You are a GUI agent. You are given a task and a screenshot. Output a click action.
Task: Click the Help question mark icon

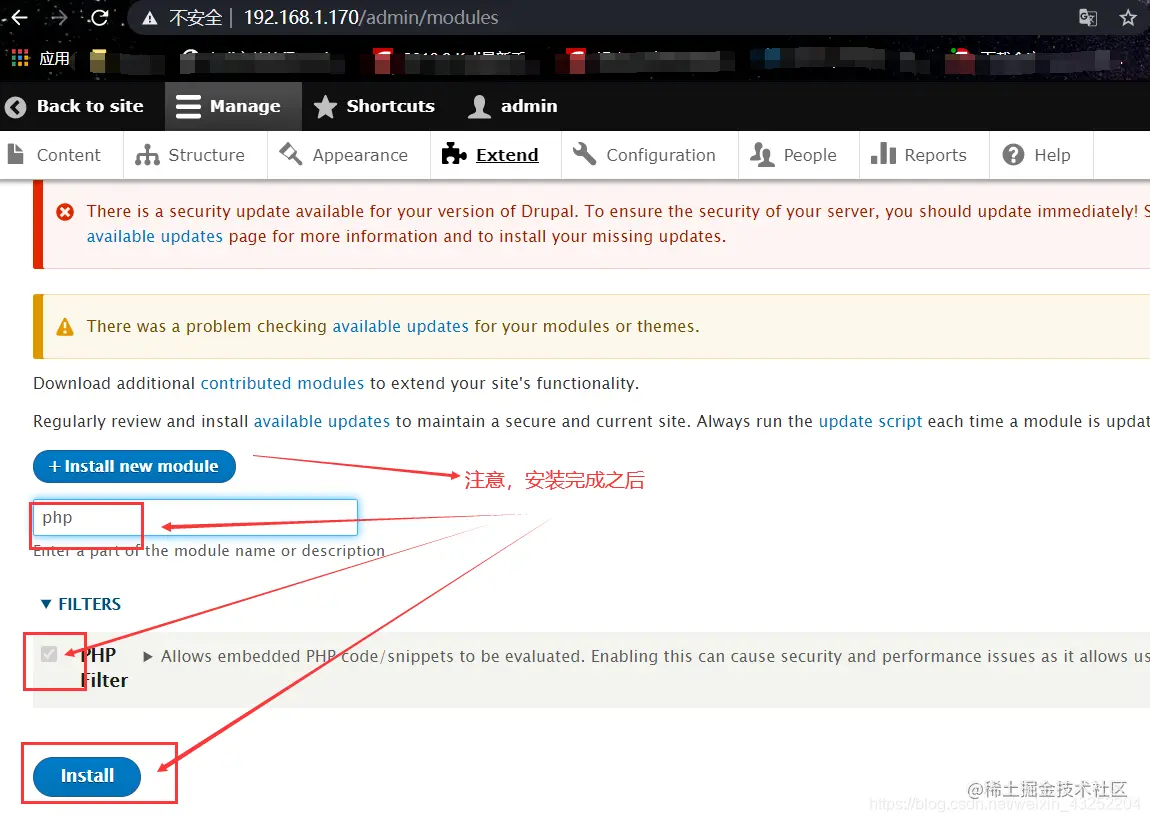(1013, 155)
